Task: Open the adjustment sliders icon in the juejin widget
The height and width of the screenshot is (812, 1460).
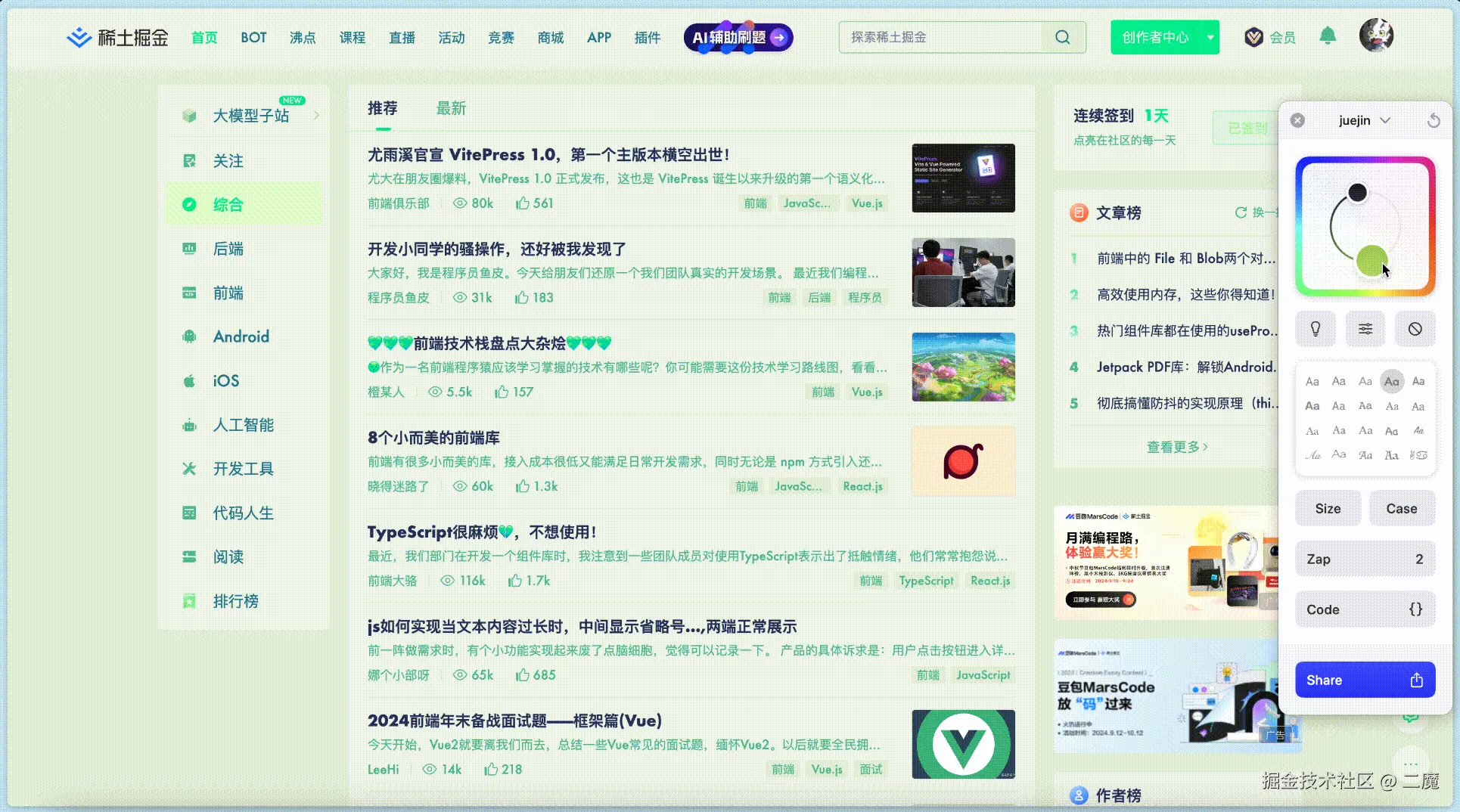Action: tap(1365, 329)
